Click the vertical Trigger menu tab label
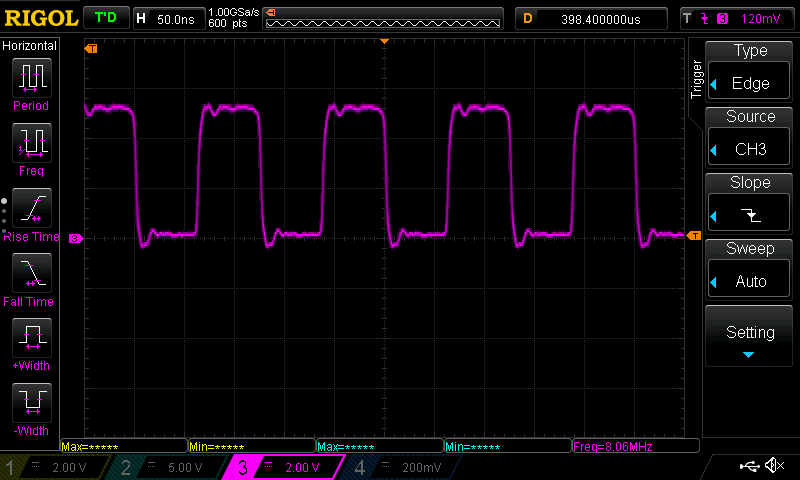Image resolution: width=800 pixels, height=480 pixels. [x=696, y=79]
